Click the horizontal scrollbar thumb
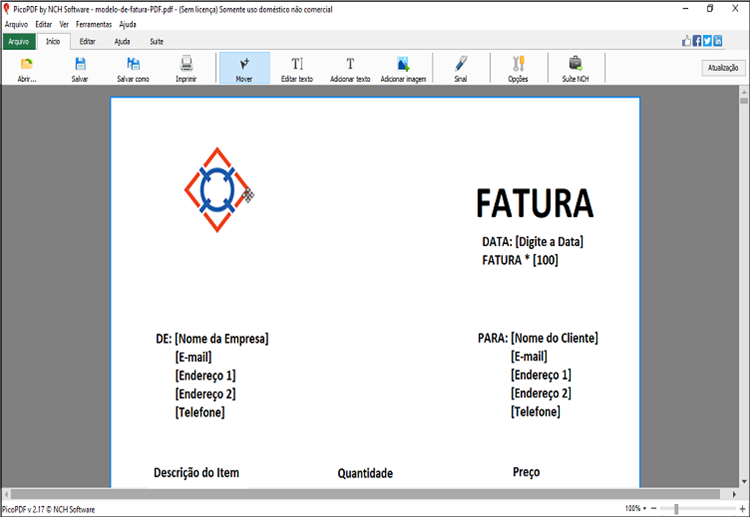The height and width of the screenshot is (517, 750). pos(365,494)
